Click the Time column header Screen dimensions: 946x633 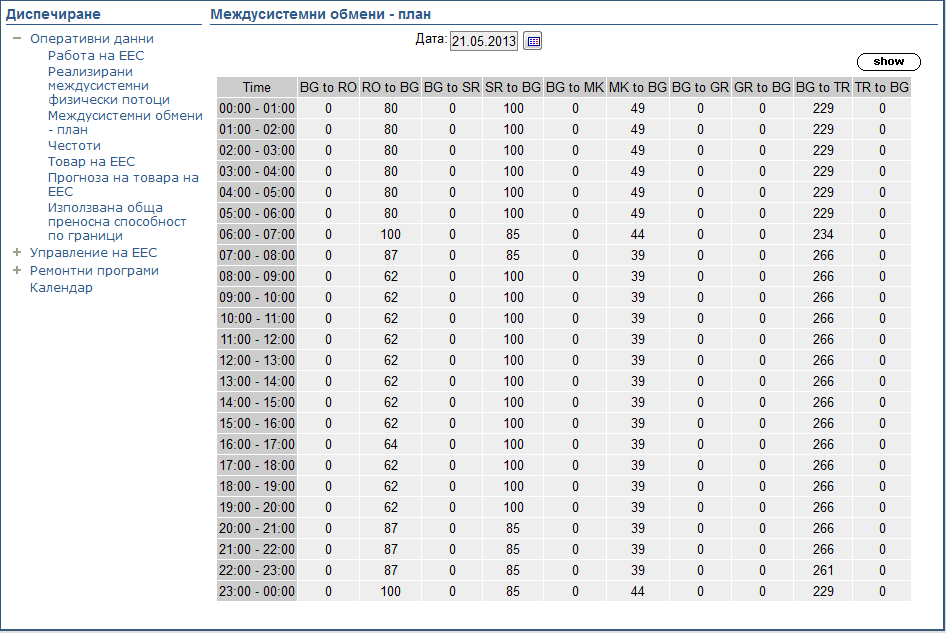click(257, 88)
